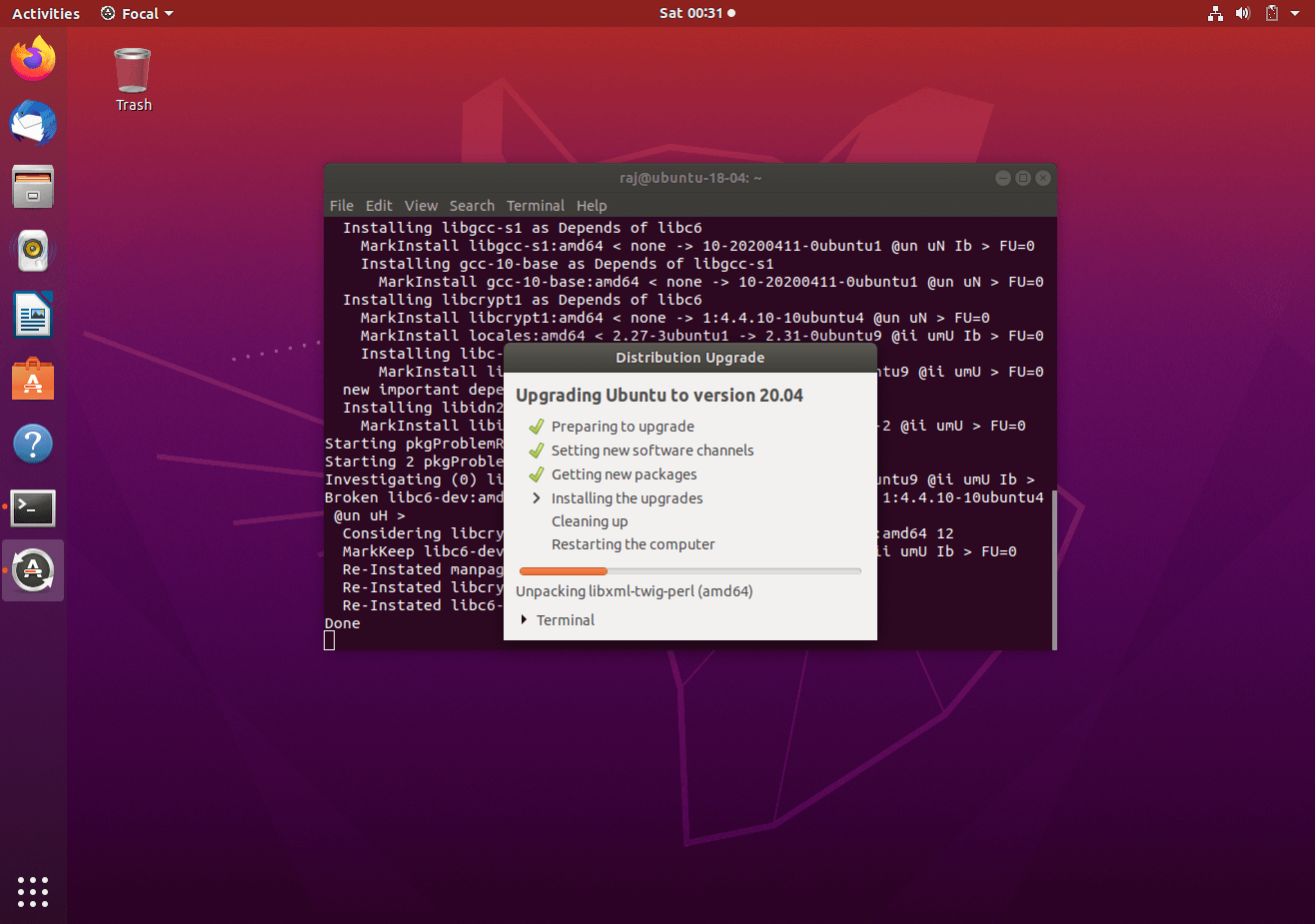
Task: Open the terminal Help menu
Action: (x=592, y=206)
